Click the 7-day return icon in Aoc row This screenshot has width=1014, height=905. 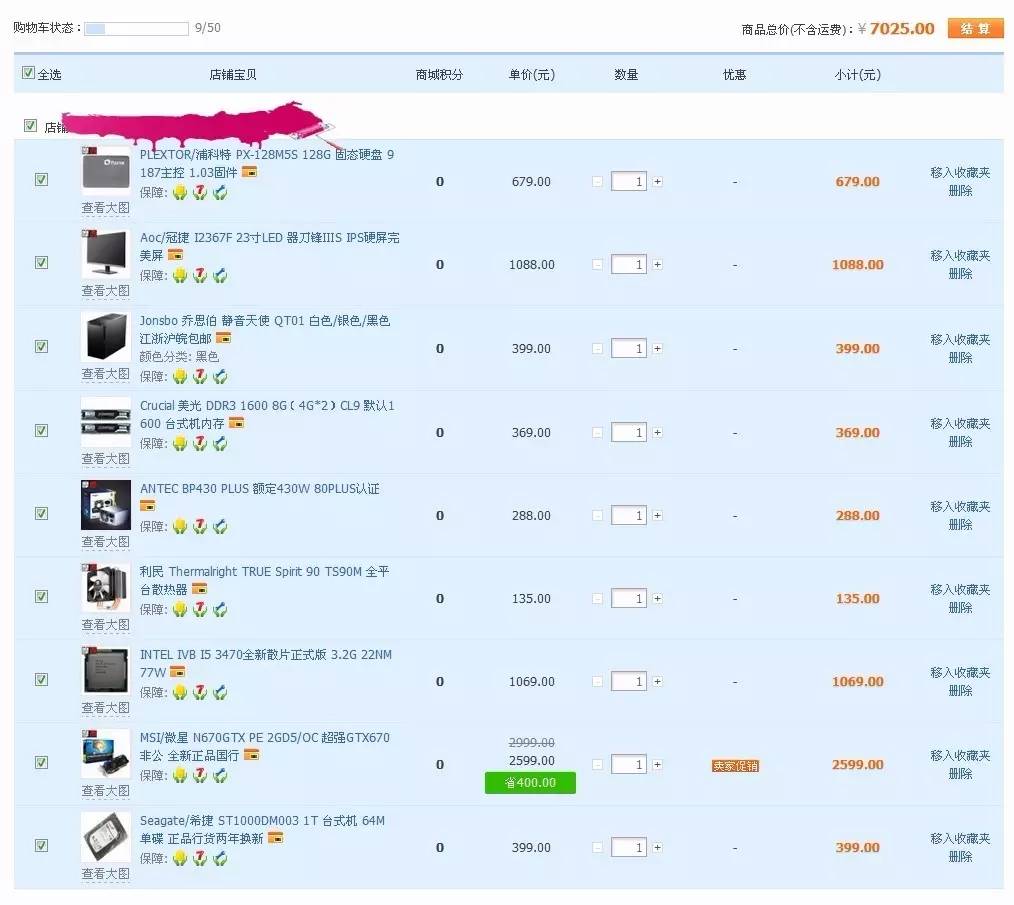pos(200,276)
